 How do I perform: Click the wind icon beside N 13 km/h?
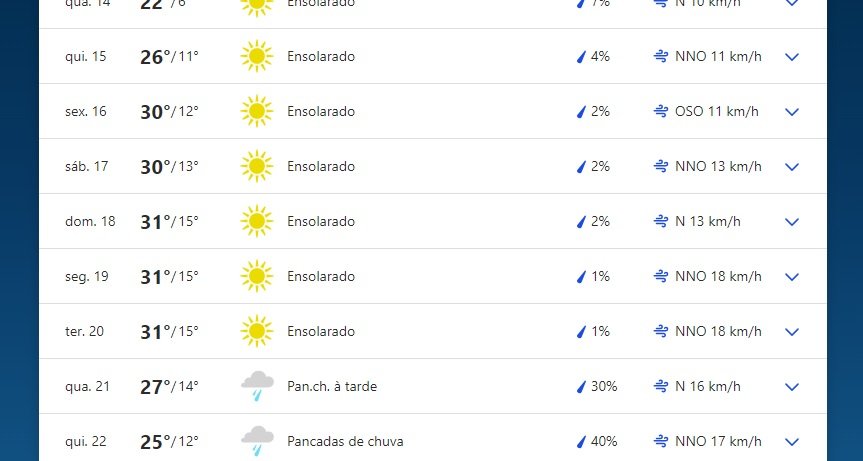coord(660,221)
